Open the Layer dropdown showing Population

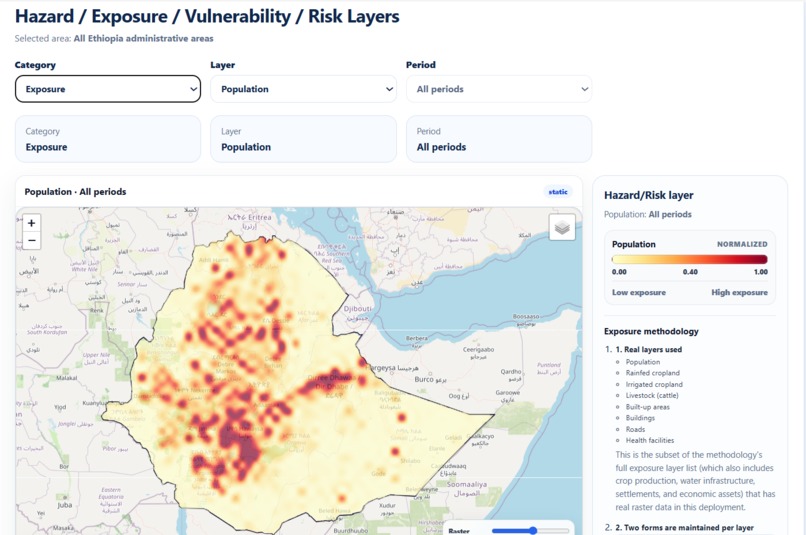[303, 89]
